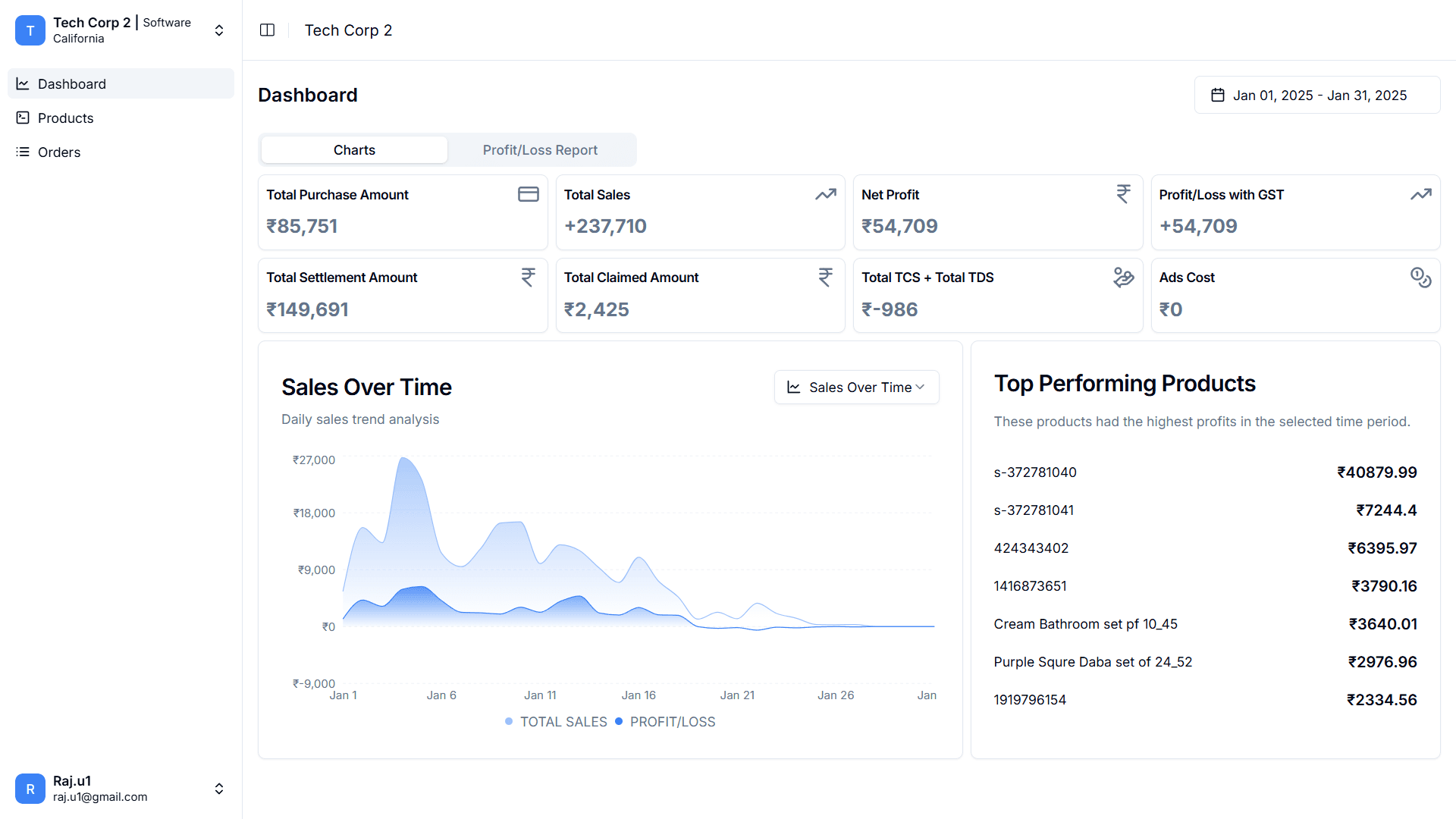Click the sales peak on the chart
Viewport: 1456px width, 819px height.
click(403, 459)
